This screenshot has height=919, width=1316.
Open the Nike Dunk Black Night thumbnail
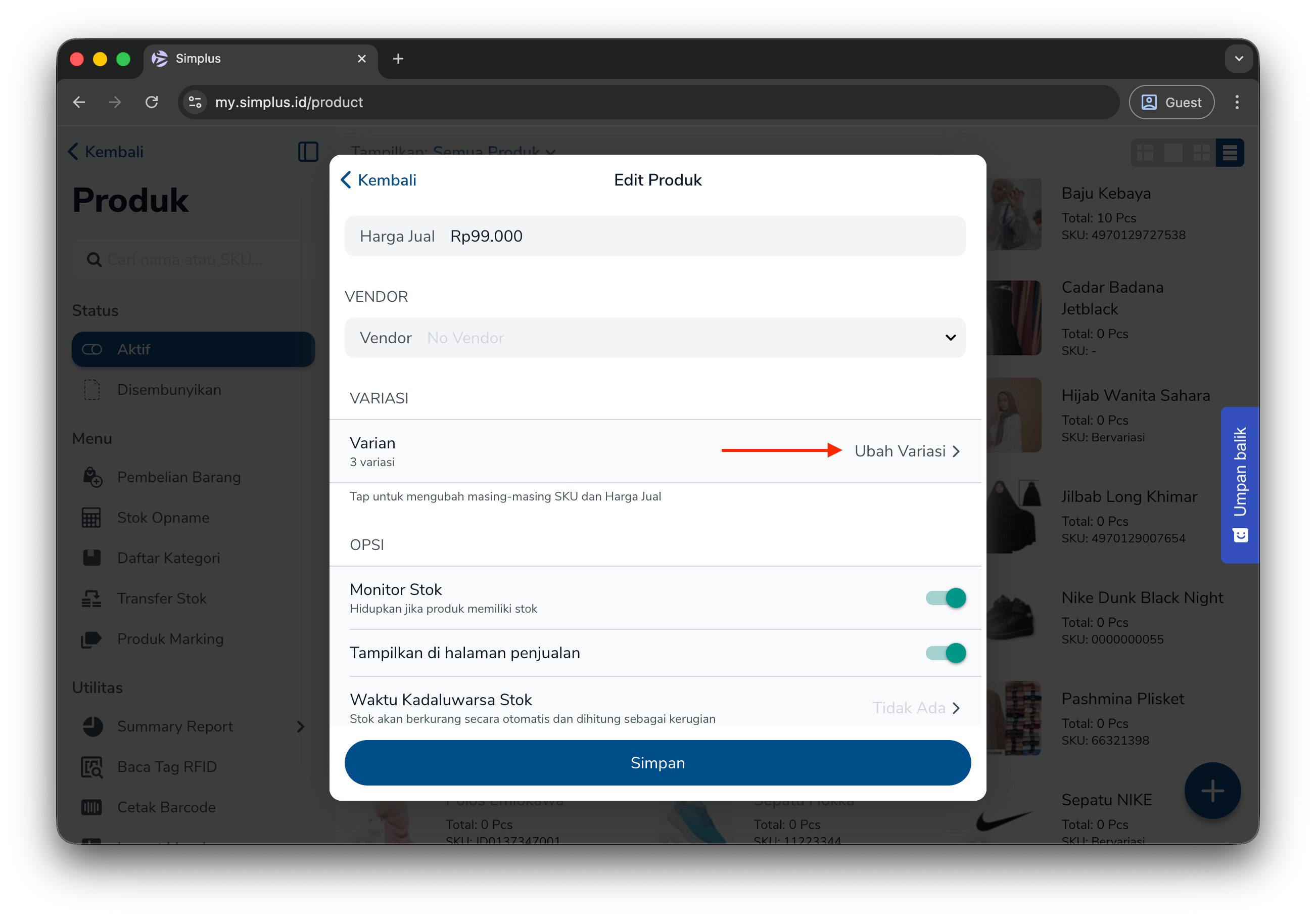(1013, 618)
